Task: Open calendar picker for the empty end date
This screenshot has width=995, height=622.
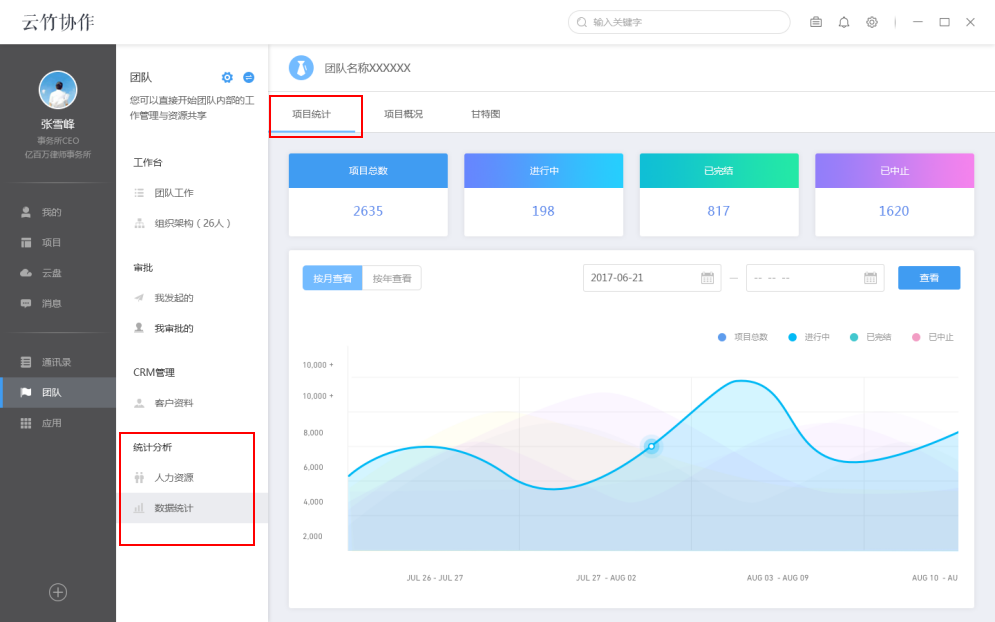Action: (x=870, y=278)
